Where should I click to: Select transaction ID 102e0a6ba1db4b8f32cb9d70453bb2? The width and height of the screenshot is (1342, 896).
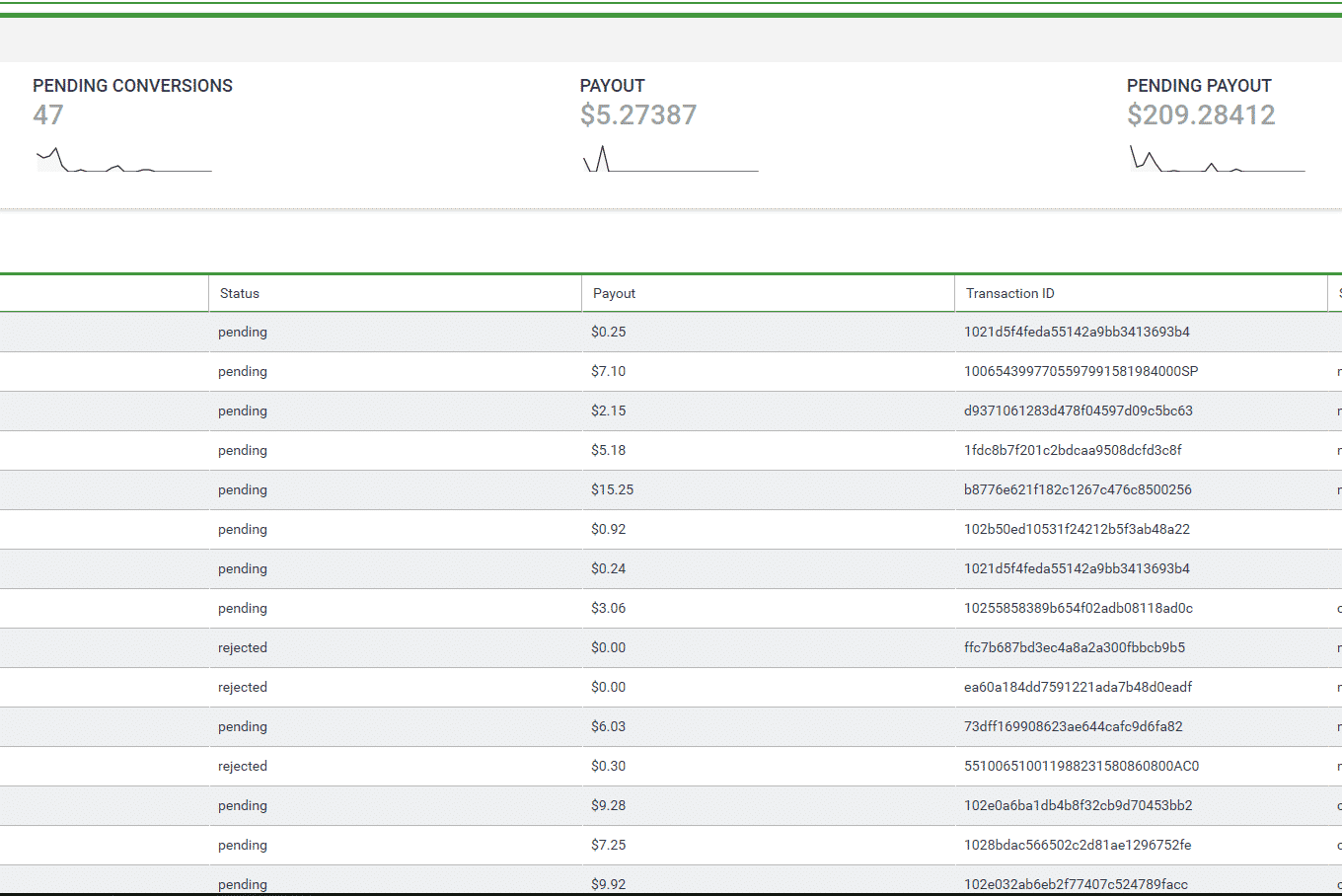(1079, 805)
